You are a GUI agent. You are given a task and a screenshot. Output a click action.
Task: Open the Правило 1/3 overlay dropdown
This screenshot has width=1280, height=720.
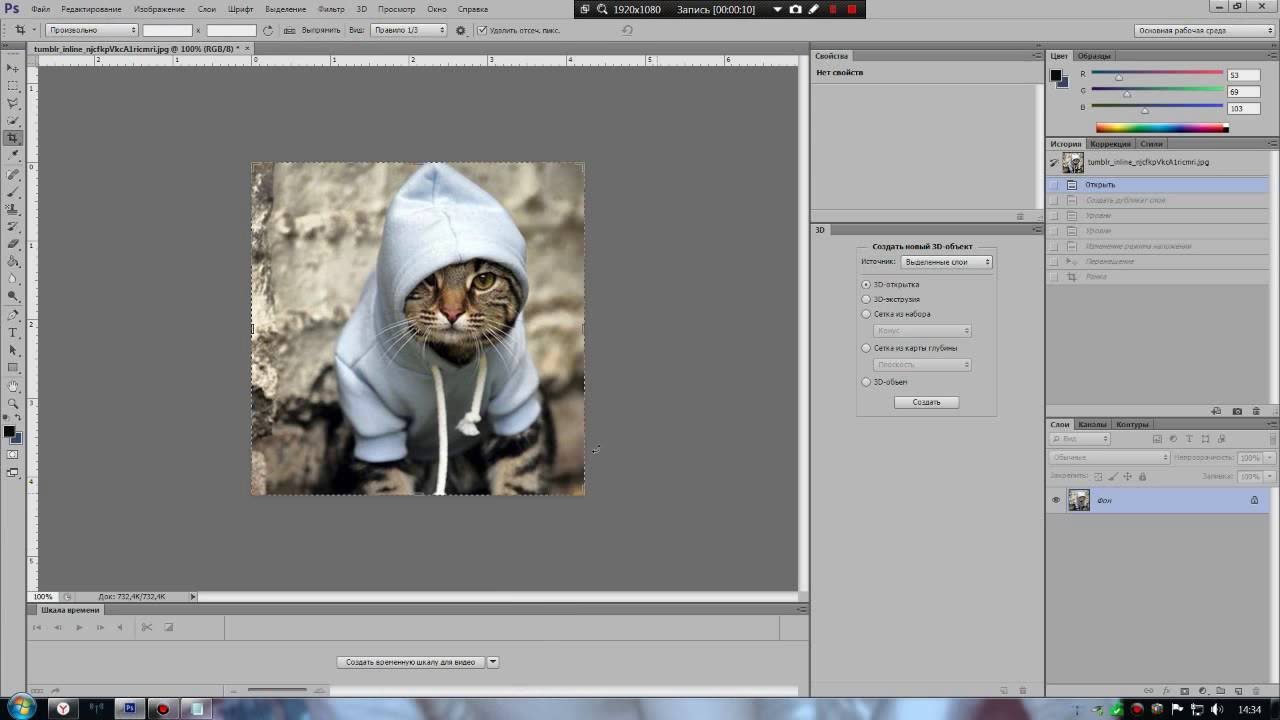click(x=409, y=30)
